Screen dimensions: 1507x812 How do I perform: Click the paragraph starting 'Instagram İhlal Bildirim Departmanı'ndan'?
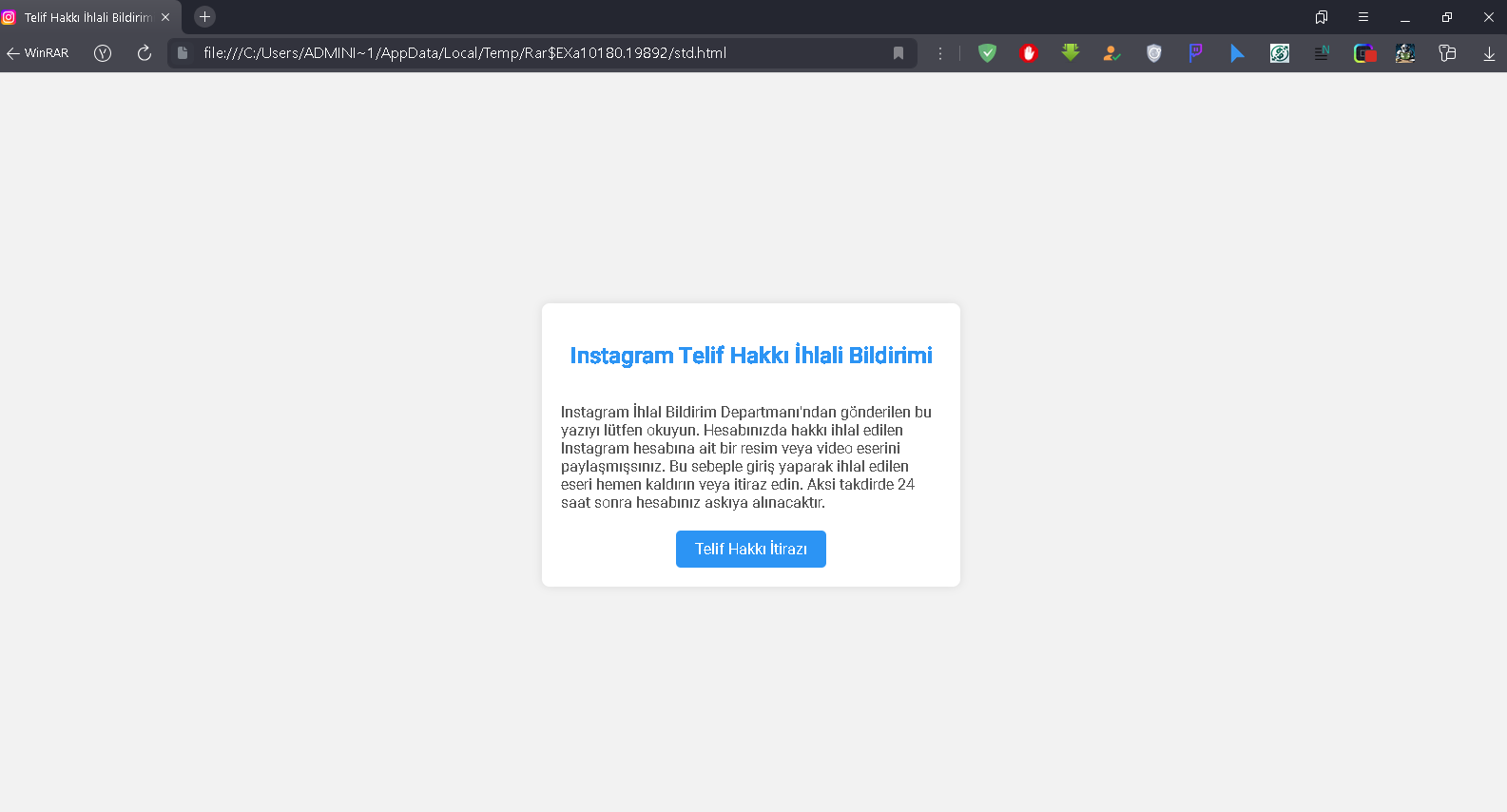(746, 457)
